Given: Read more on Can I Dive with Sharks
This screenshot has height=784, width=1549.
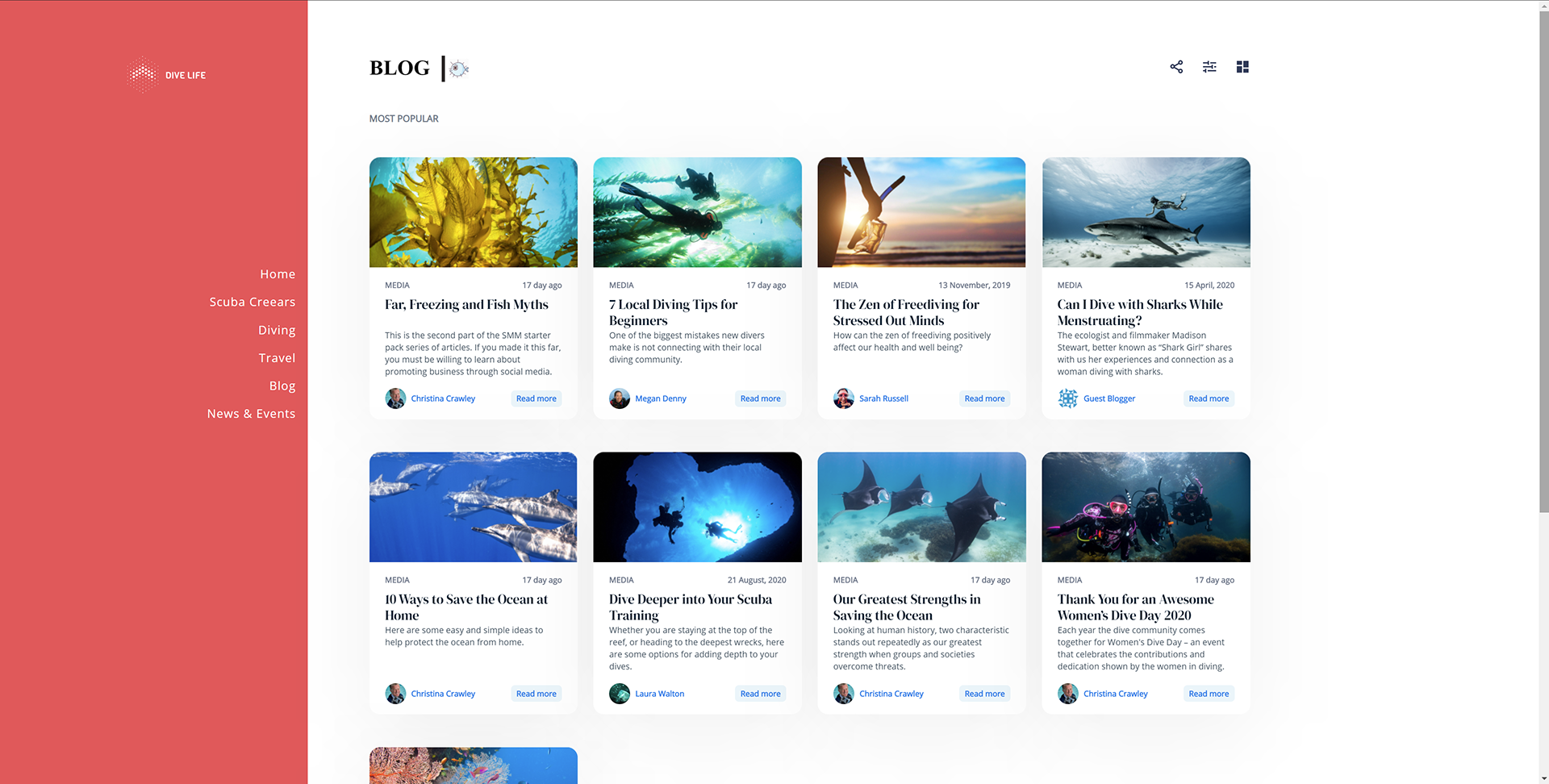Looking at the screenshot, I should [1209, 398].
